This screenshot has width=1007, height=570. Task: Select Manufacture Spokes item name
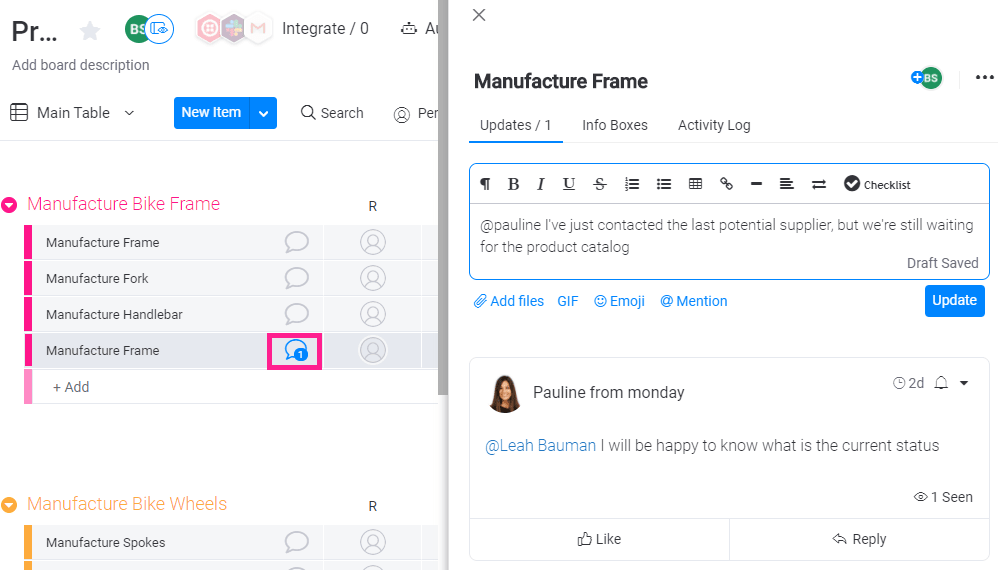pyautogui.click(x=105, y=542)
